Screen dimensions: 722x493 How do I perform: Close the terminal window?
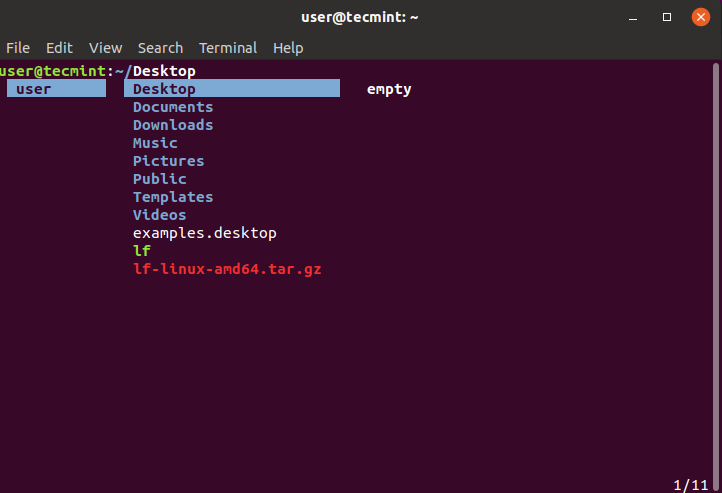click(x=701, y=17)
